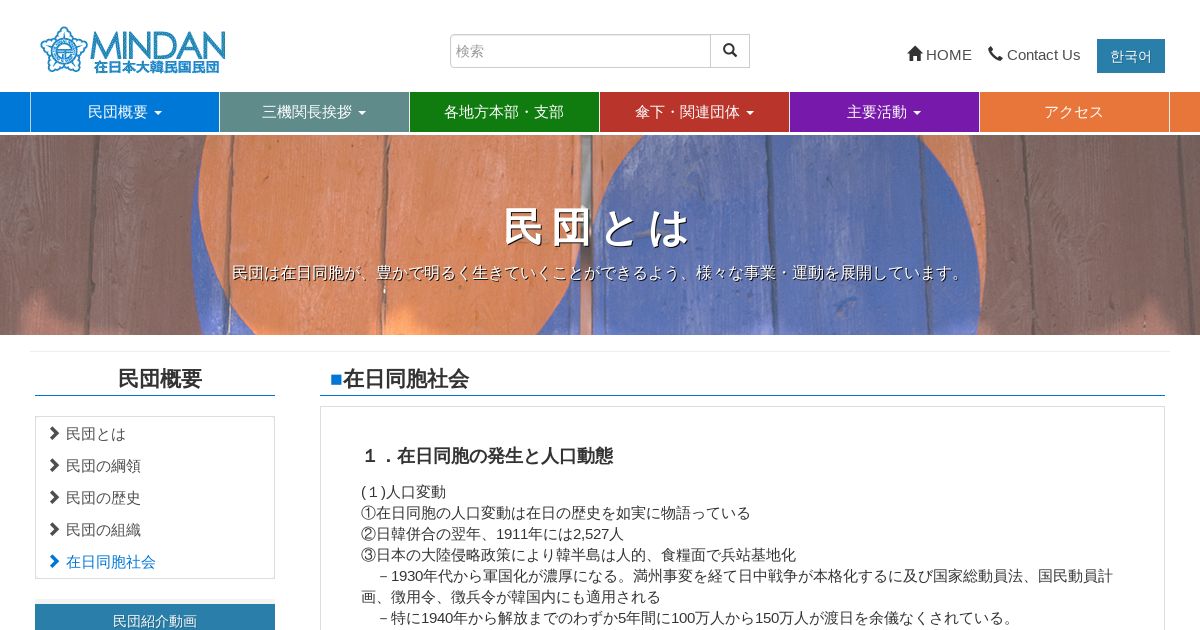Click the 民団紹介動画 button
Screen dimensions: 1200x630
[x=155, y=618]
